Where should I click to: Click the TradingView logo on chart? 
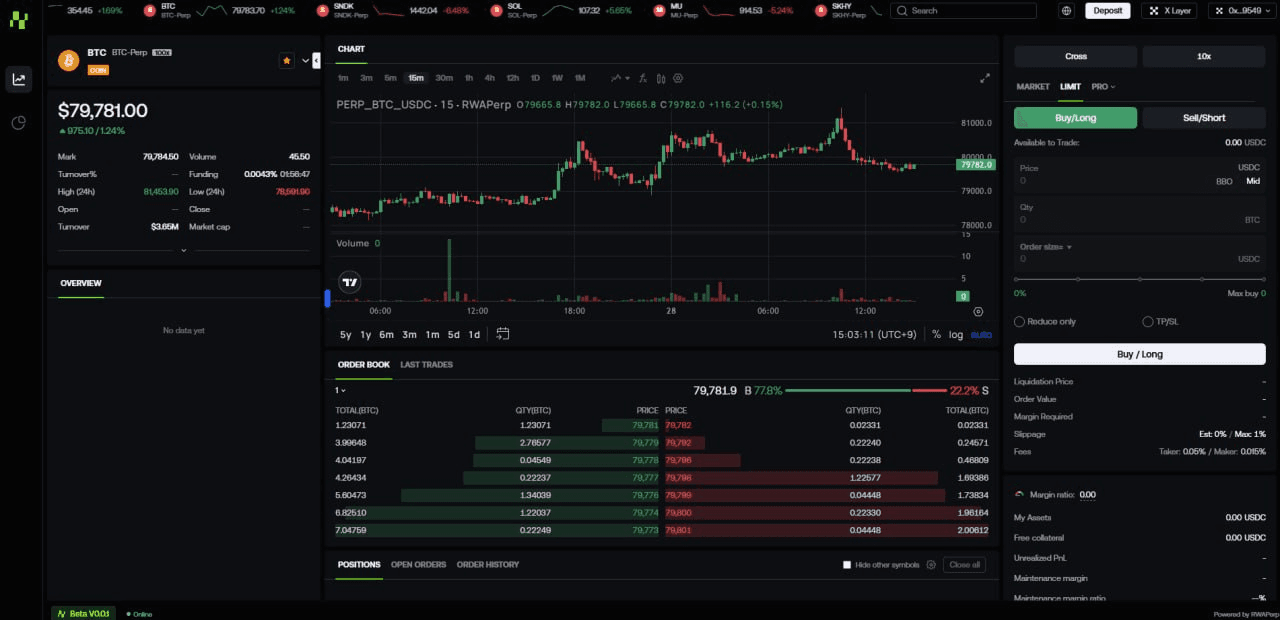coord(350,283)
